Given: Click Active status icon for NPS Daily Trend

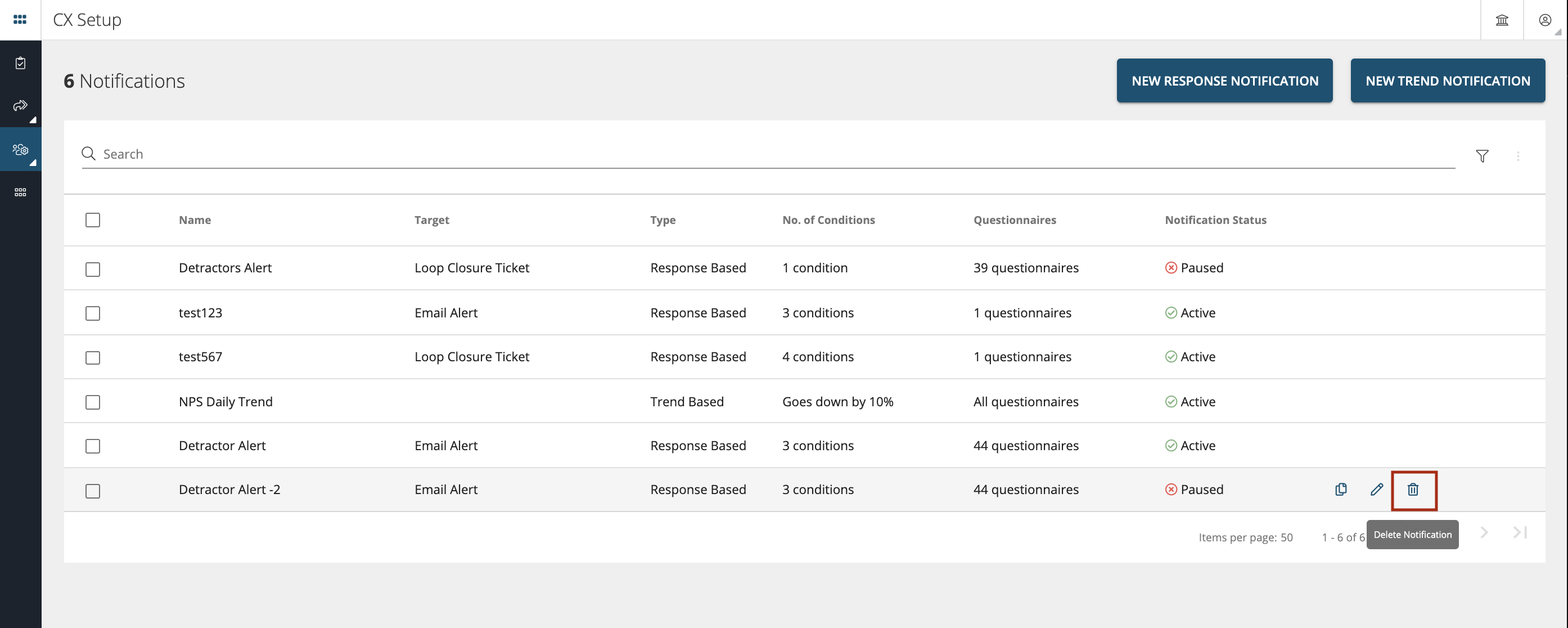Looking at the screenshot, I should pos(1170,401).
